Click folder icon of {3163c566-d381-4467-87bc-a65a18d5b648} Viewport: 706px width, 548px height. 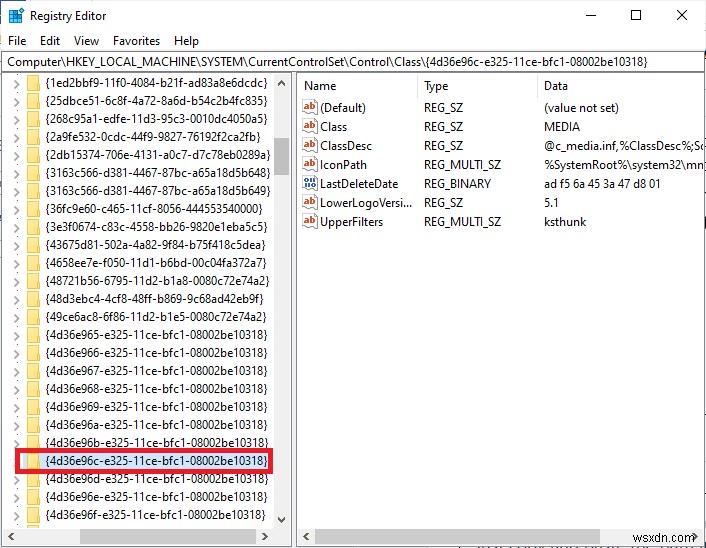pos(33,173)
